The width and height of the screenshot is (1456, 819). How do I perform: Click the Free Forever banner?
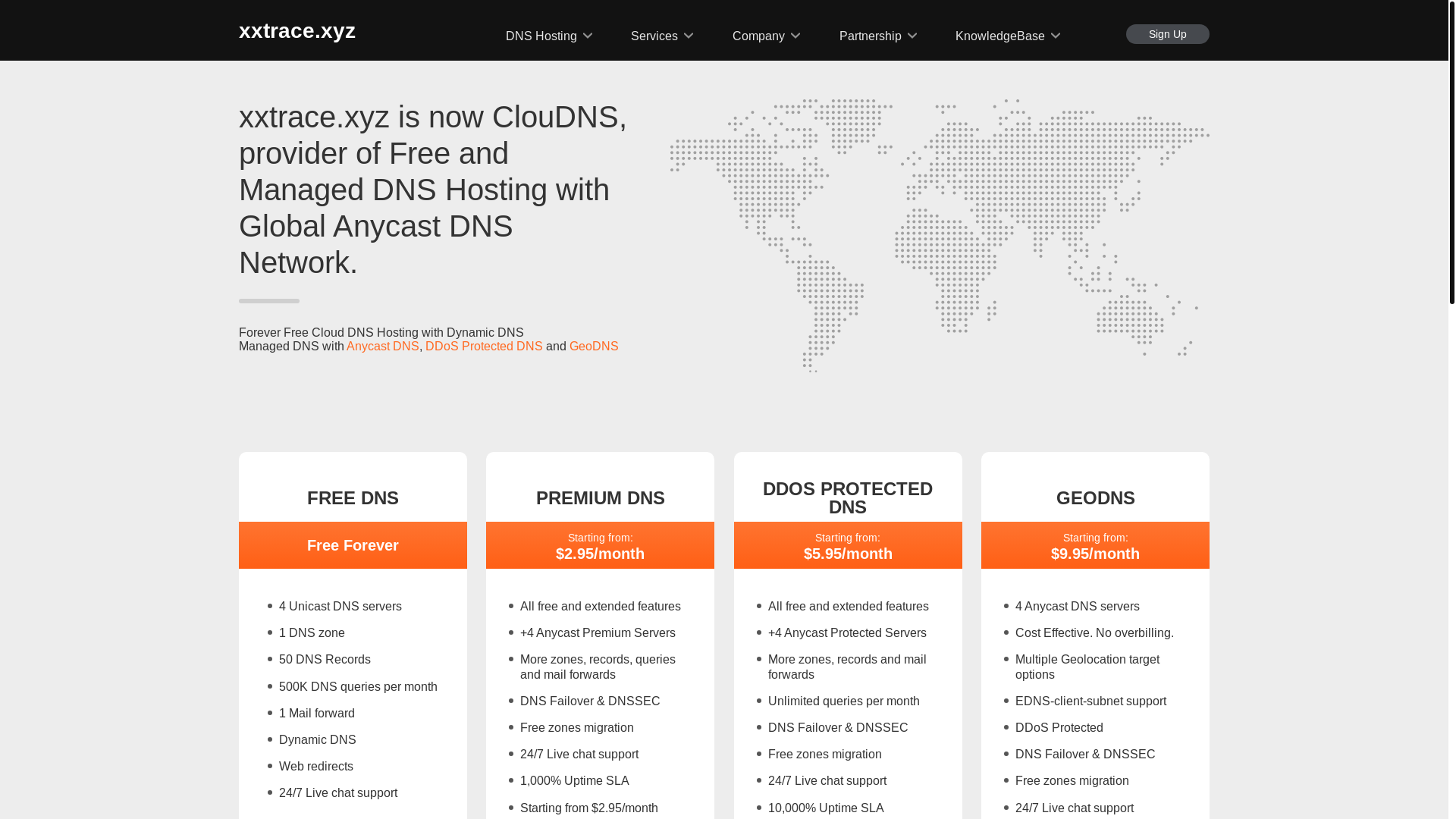coord(353,545)
